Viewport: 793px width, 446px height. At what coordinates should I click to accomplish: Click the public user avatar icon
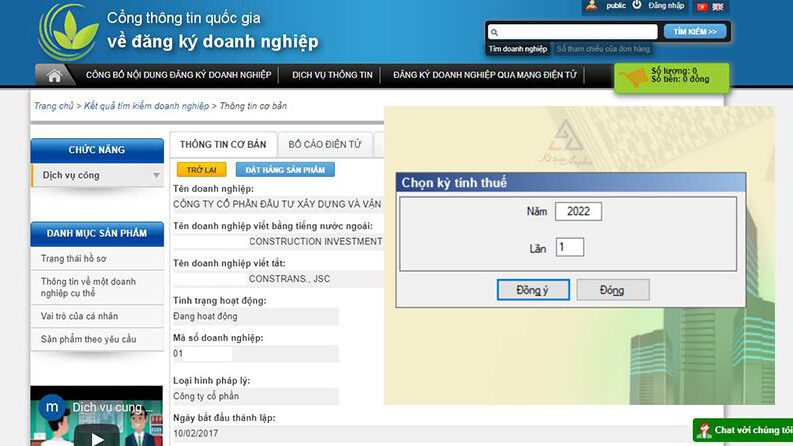pos(592,6)
